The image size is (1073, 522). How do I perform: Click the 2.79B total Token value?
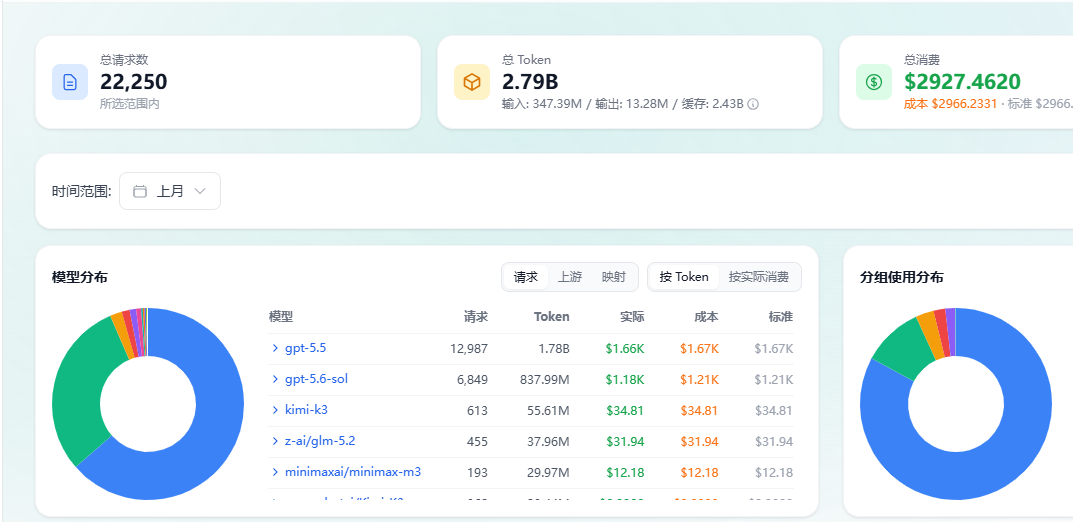tap(530, 82)
